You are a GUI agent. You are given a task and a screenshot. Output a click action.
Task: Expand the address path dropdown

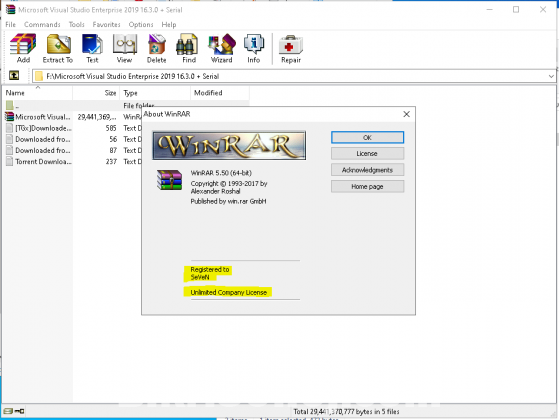pos(551,76)
